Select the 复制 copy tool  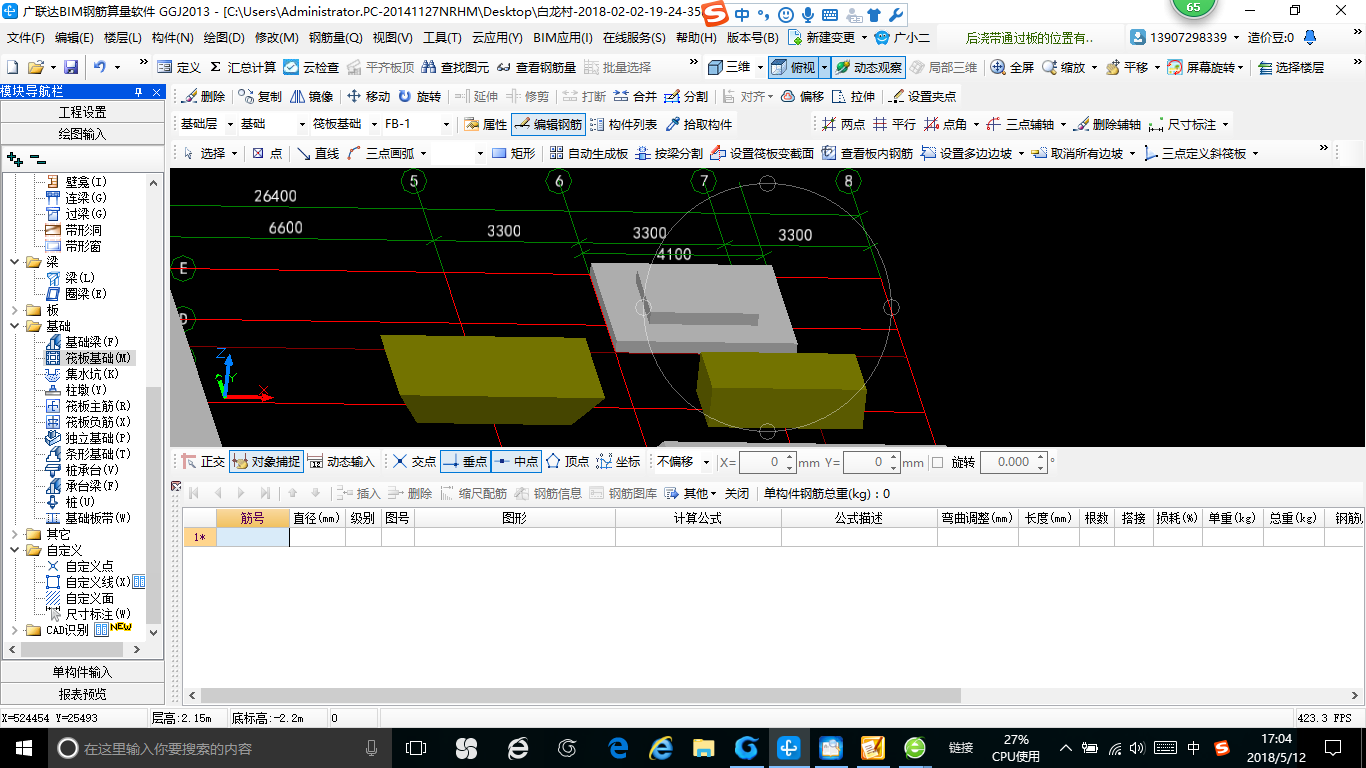click(260, 96)
